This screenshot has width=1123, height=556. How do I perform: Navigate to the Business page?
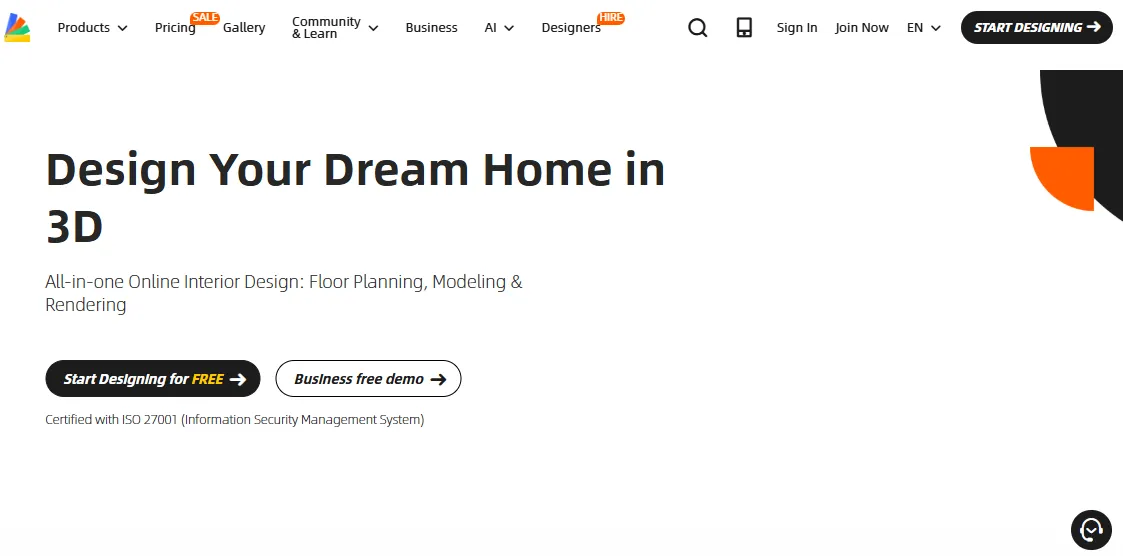click(x=431, y=28)
